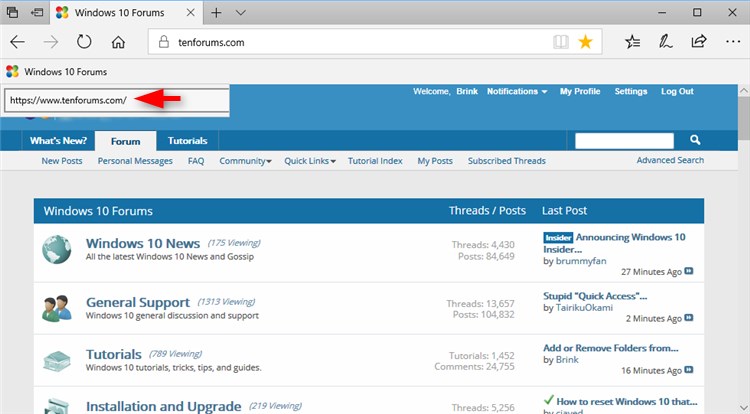Open Stupid "Quick Access" last post
Image resolution: width=750 pixels, height=414 pixels.
[x=595, y=296]
